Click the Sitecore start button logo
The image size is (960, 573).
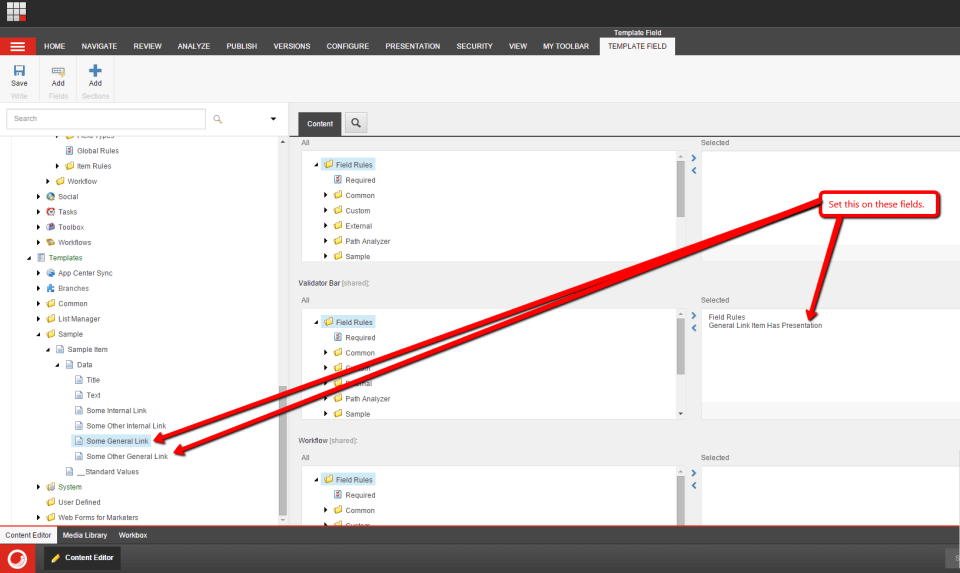pos(17,558)
